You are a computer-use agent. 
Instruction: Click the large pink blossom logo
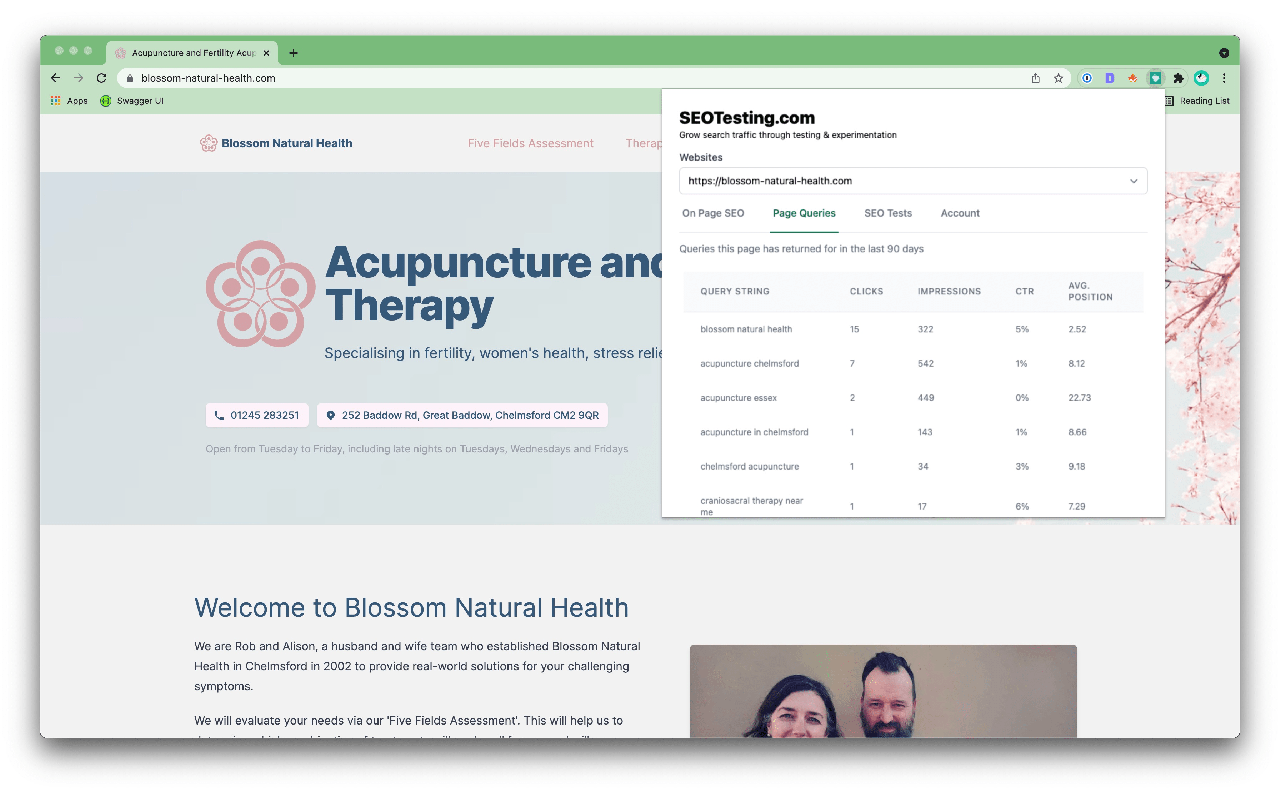point(260,294)
